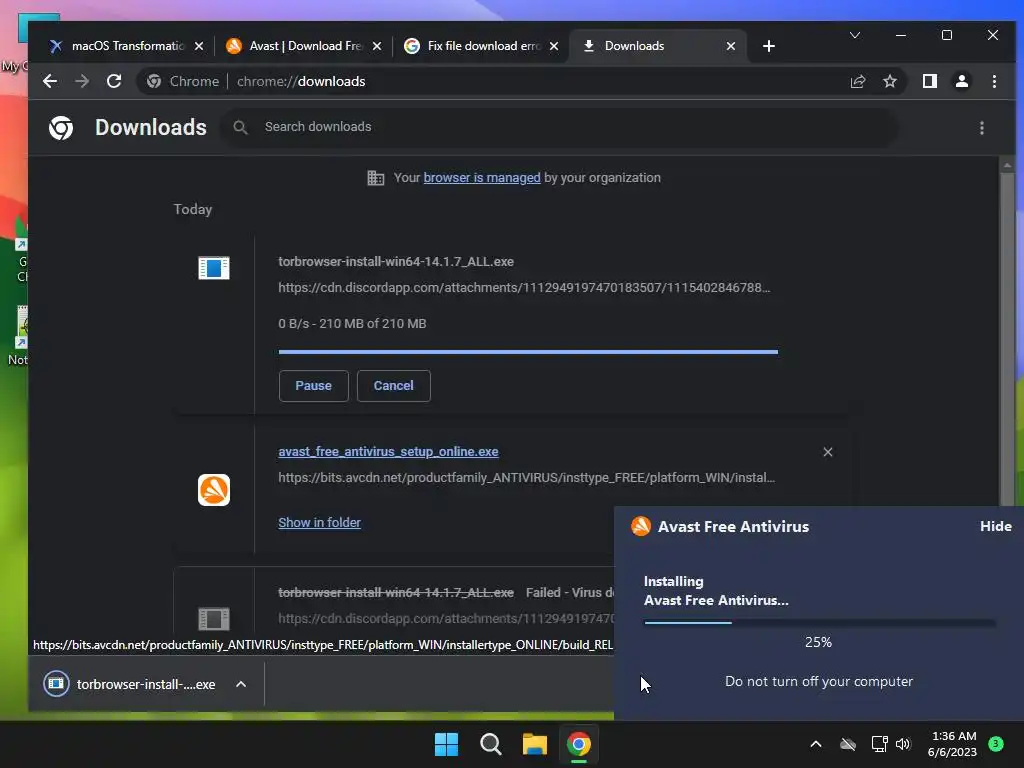Click the 0 B/s - 210 MB status text
Screen dimensions: 1024x768
(x=352, y=324)
